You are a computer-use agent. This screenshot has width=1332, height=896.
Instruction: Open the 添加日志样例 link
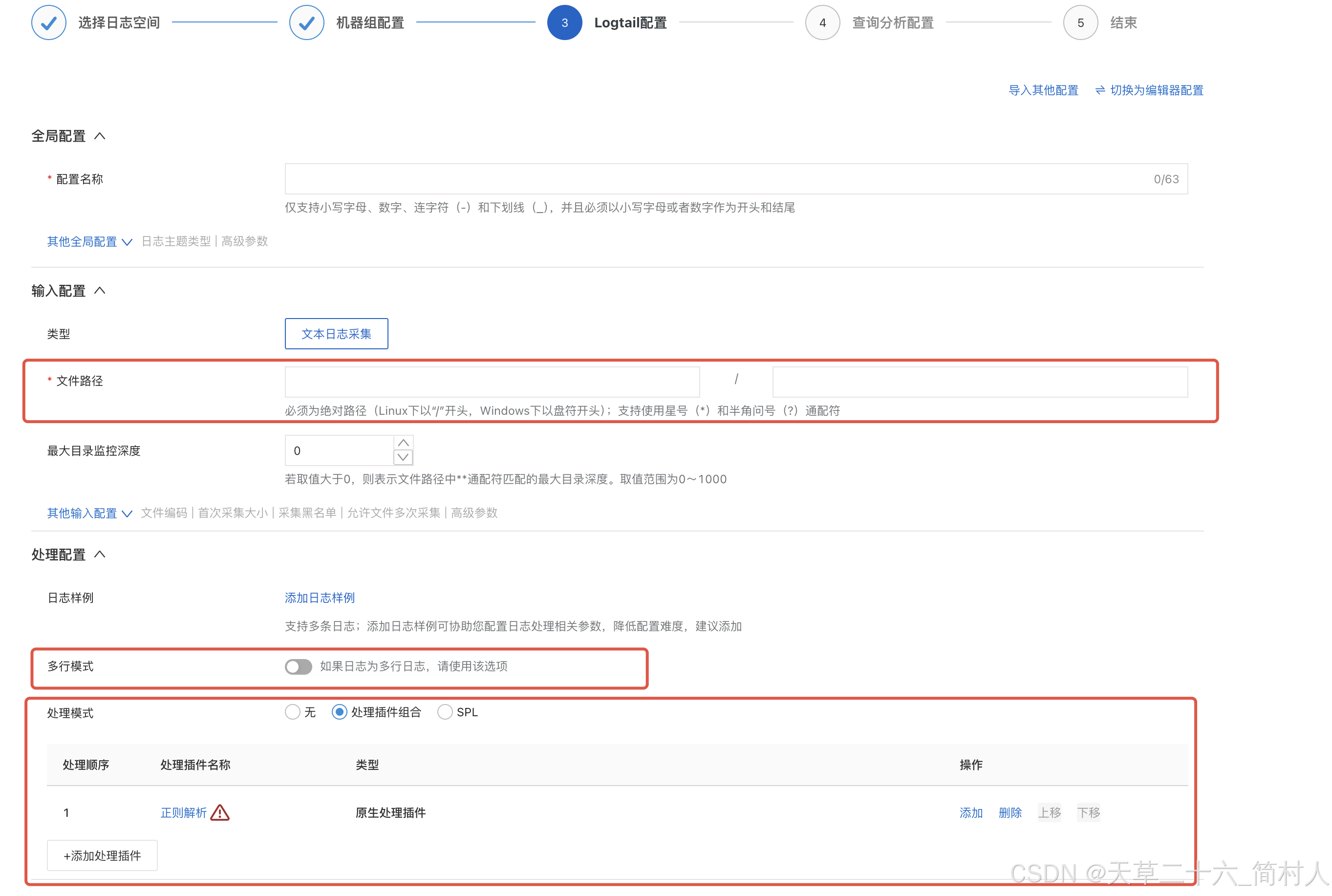(x=320, y=597)
